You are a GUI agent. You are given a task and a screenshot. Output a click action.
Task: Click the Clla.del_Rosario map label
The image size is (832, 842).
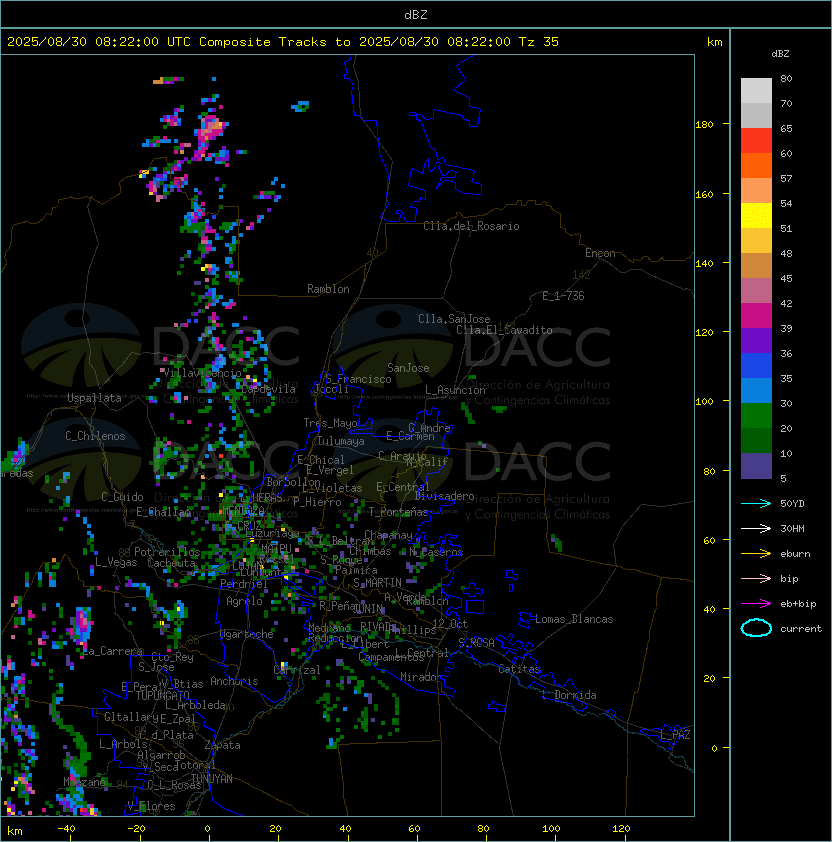coord(471,226)
